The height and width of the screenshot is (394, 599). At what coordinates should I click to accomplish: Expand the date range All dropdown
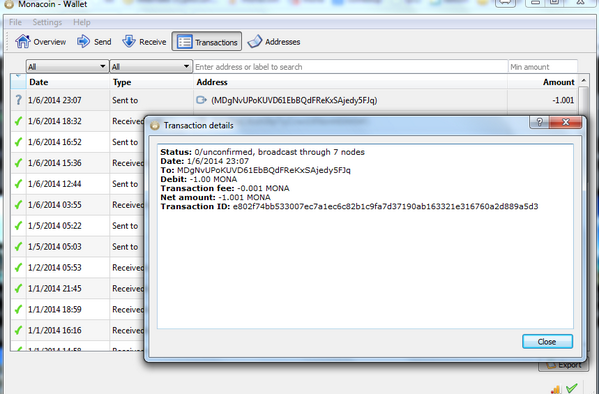point(67,66)
